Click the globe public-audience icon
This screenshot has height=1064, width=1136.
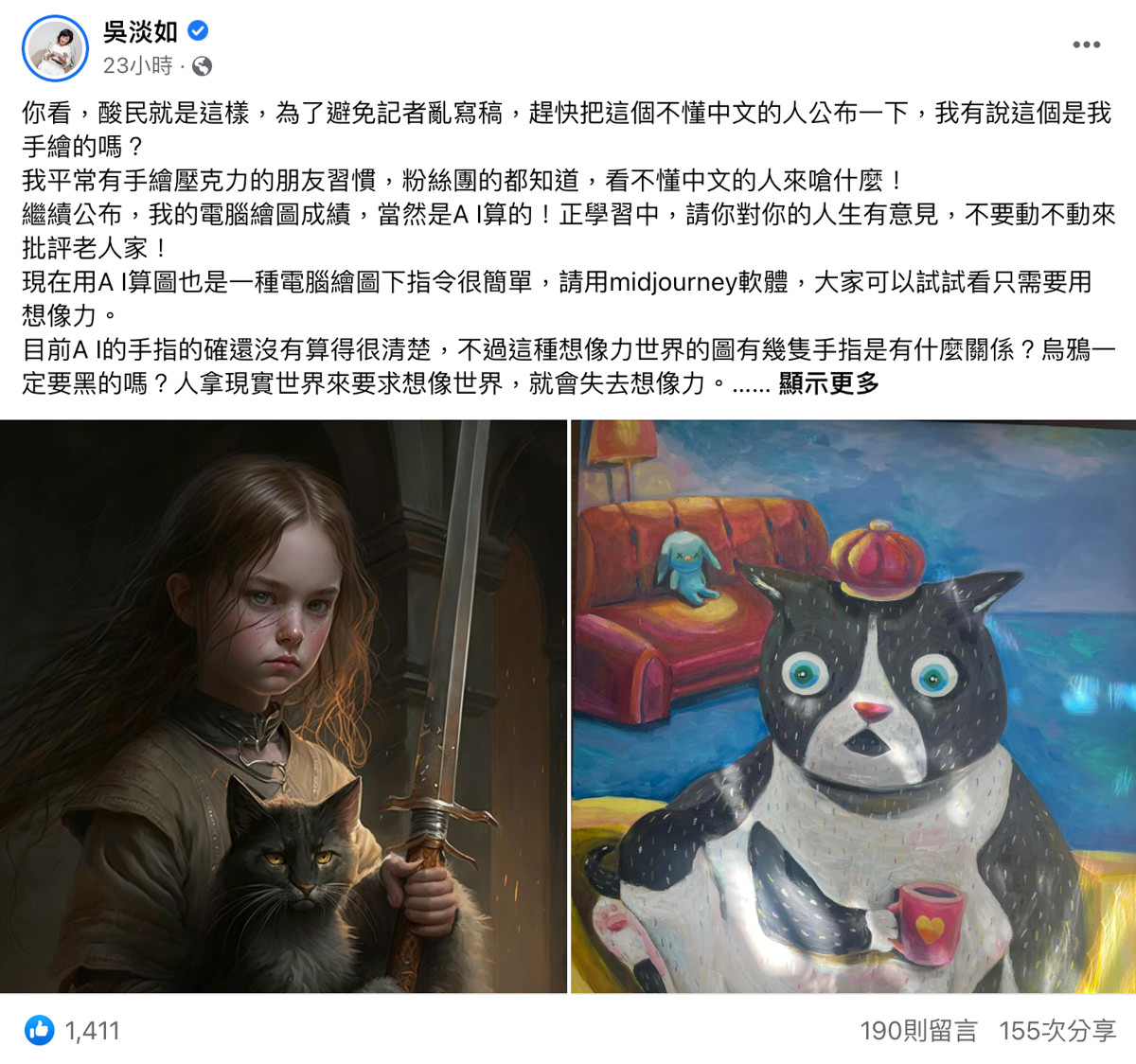point(202,66)
